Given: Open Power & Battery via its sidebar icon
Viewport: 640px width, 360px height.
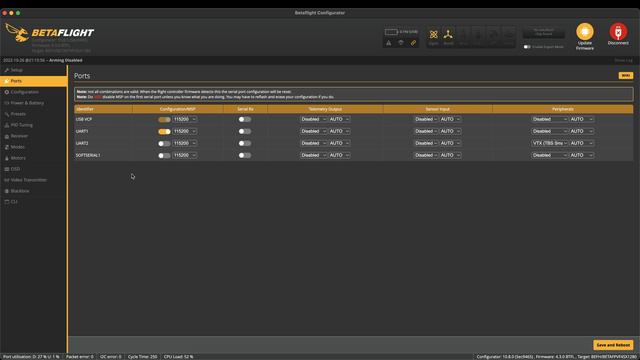Looking at the screenshot, I should tap(7, 103).
